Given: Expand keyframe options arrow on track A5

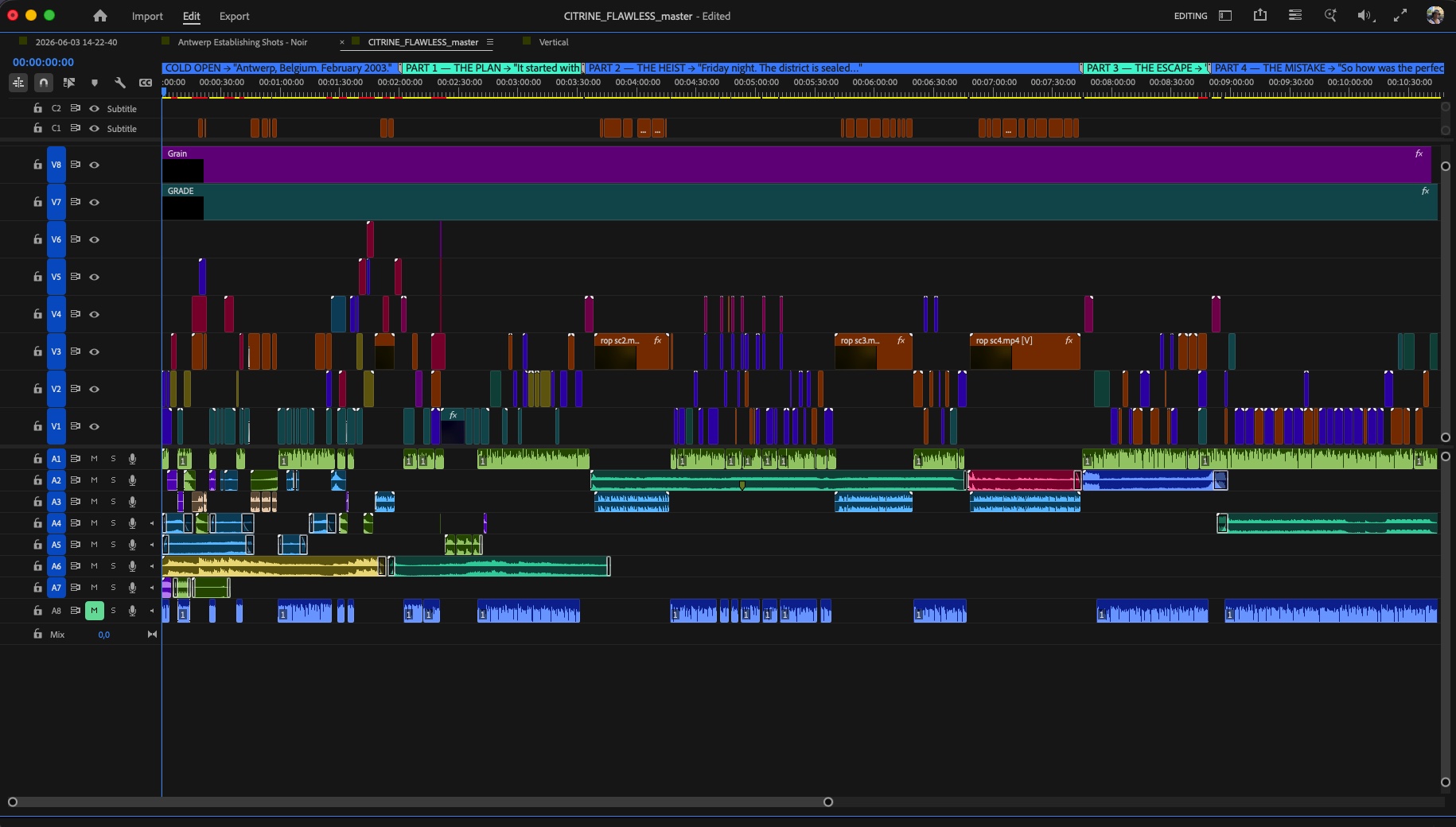Looking at the screenshot, I should [x=152, y=545].
